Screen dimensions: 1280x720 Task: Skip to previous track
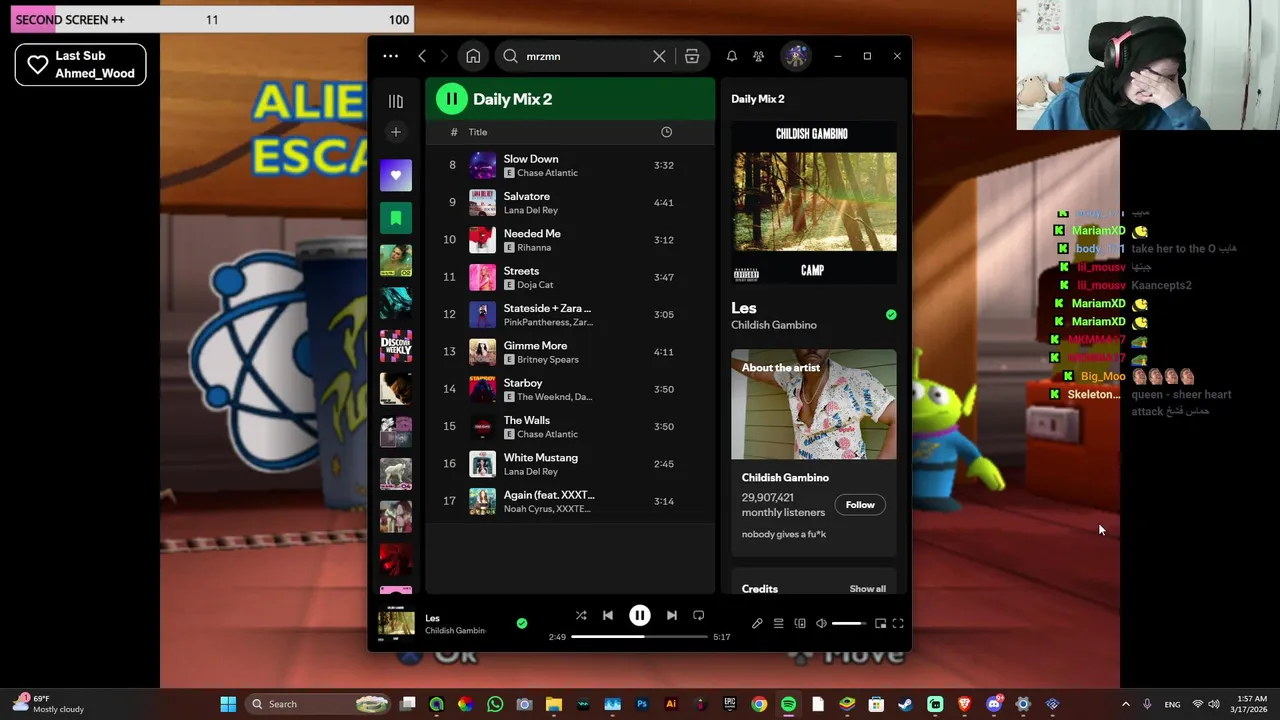click(607, 616)
